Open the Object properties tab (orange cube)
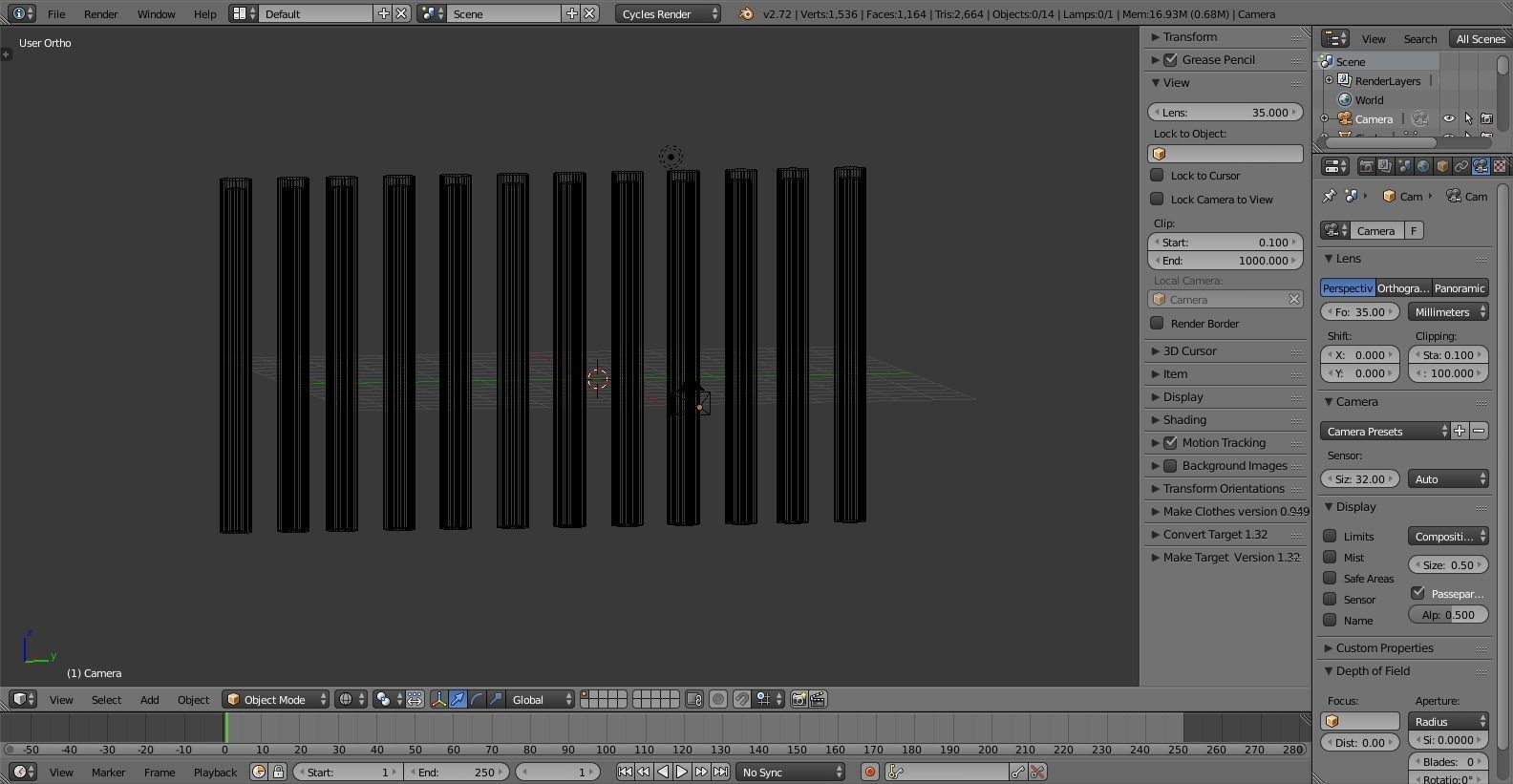The height and width of the screenshot is (784, 1513). (x=1442, y=166)
